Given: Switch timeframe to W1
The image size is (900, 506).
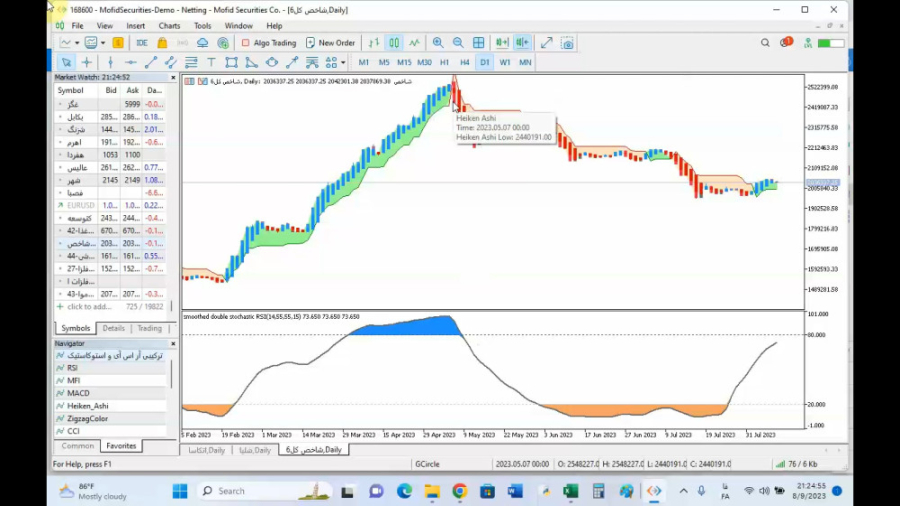Looking at the screenshot, I should 505,62.
